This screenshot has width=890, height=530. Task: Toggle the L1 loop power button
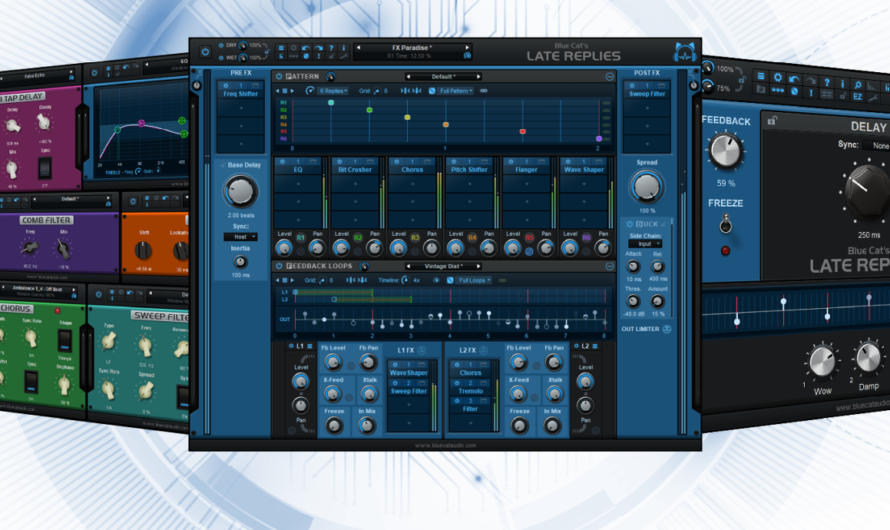tap(291, 346)
